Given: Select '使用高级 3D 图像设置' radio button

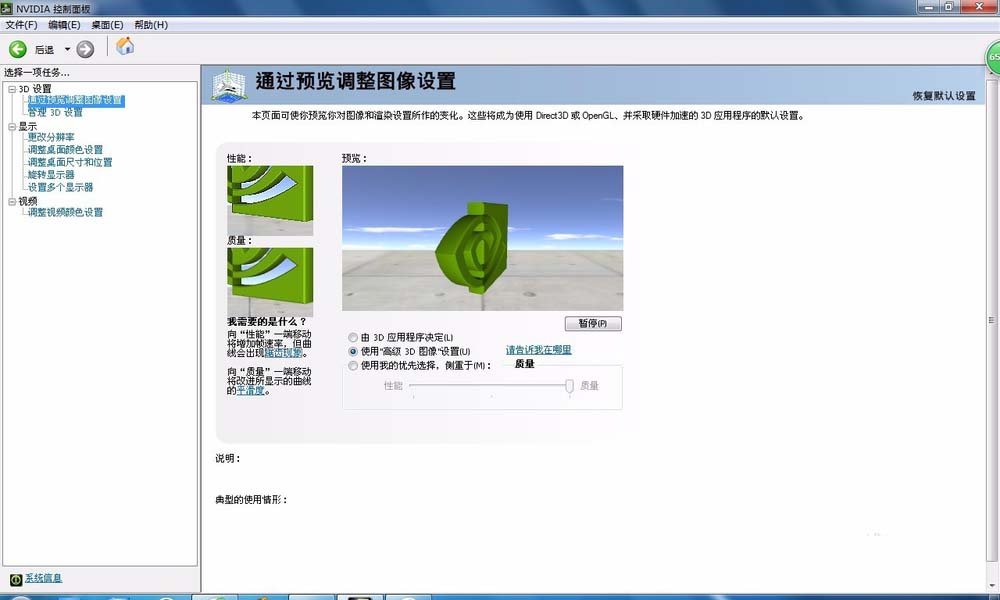Looking at the screenshot, I should 353,351.
